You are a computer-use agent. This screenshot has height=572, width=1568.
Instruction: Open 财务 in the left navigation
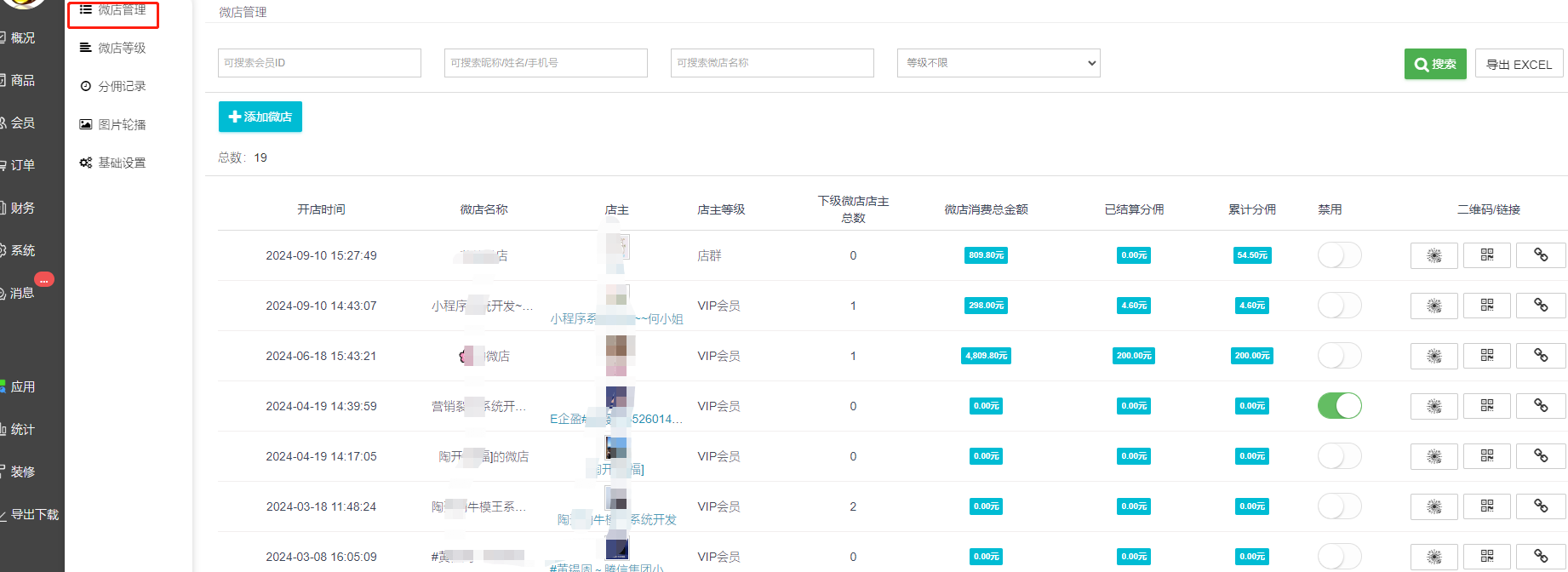click(22, 208)
